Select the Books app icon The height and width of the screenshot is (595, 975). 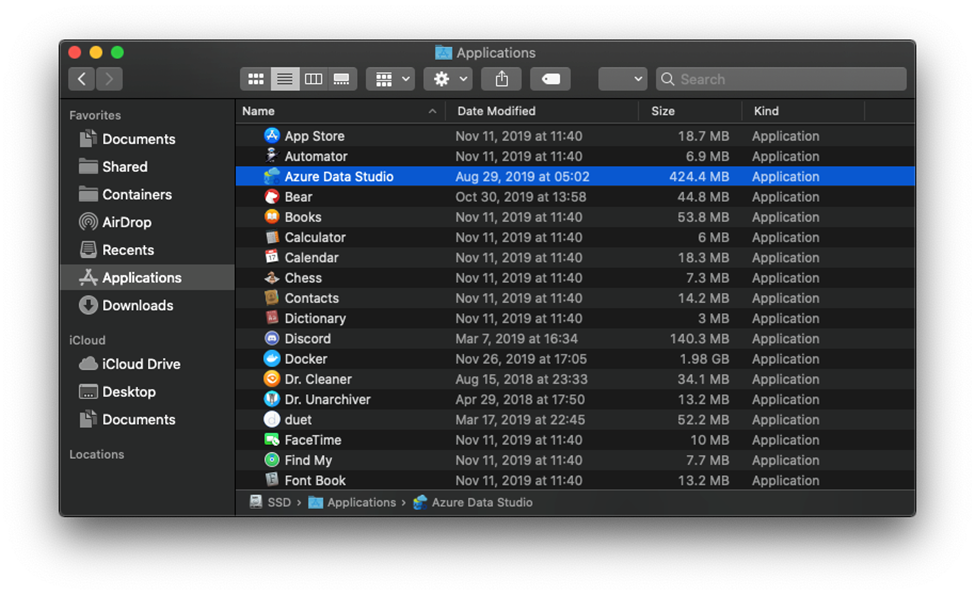point(272,217)
